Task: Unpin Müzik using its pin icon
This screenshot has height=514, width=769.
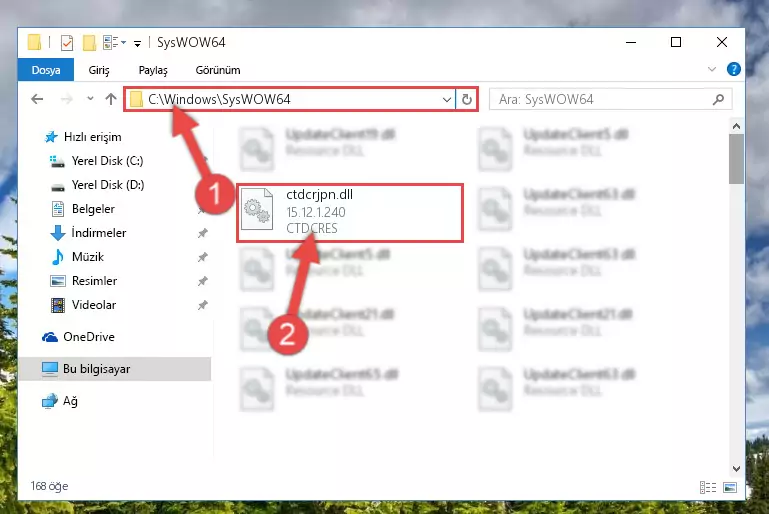Action: [203, 257]
